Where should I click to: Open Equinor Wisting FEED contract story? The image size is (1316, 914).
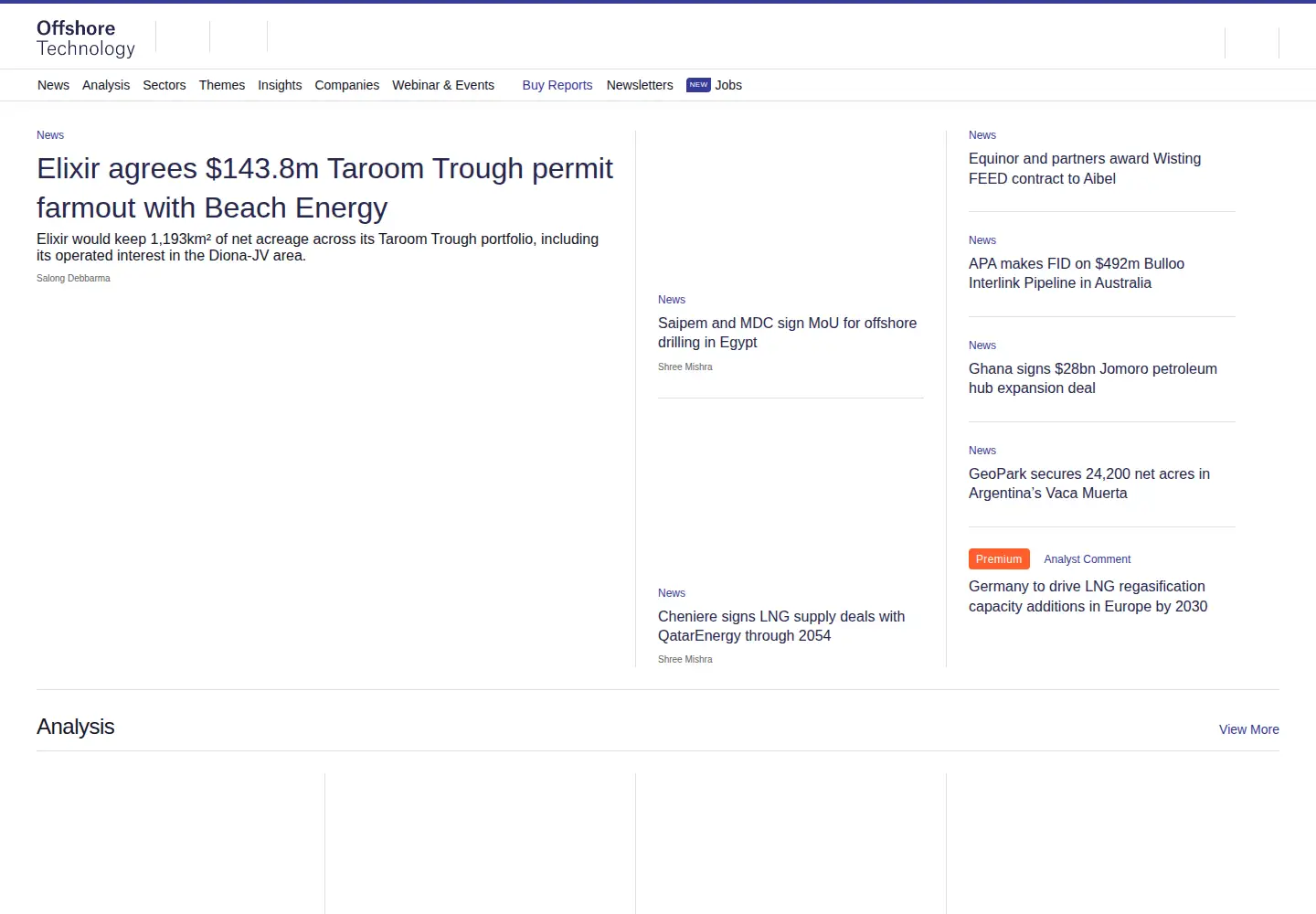click(1085, 169)
